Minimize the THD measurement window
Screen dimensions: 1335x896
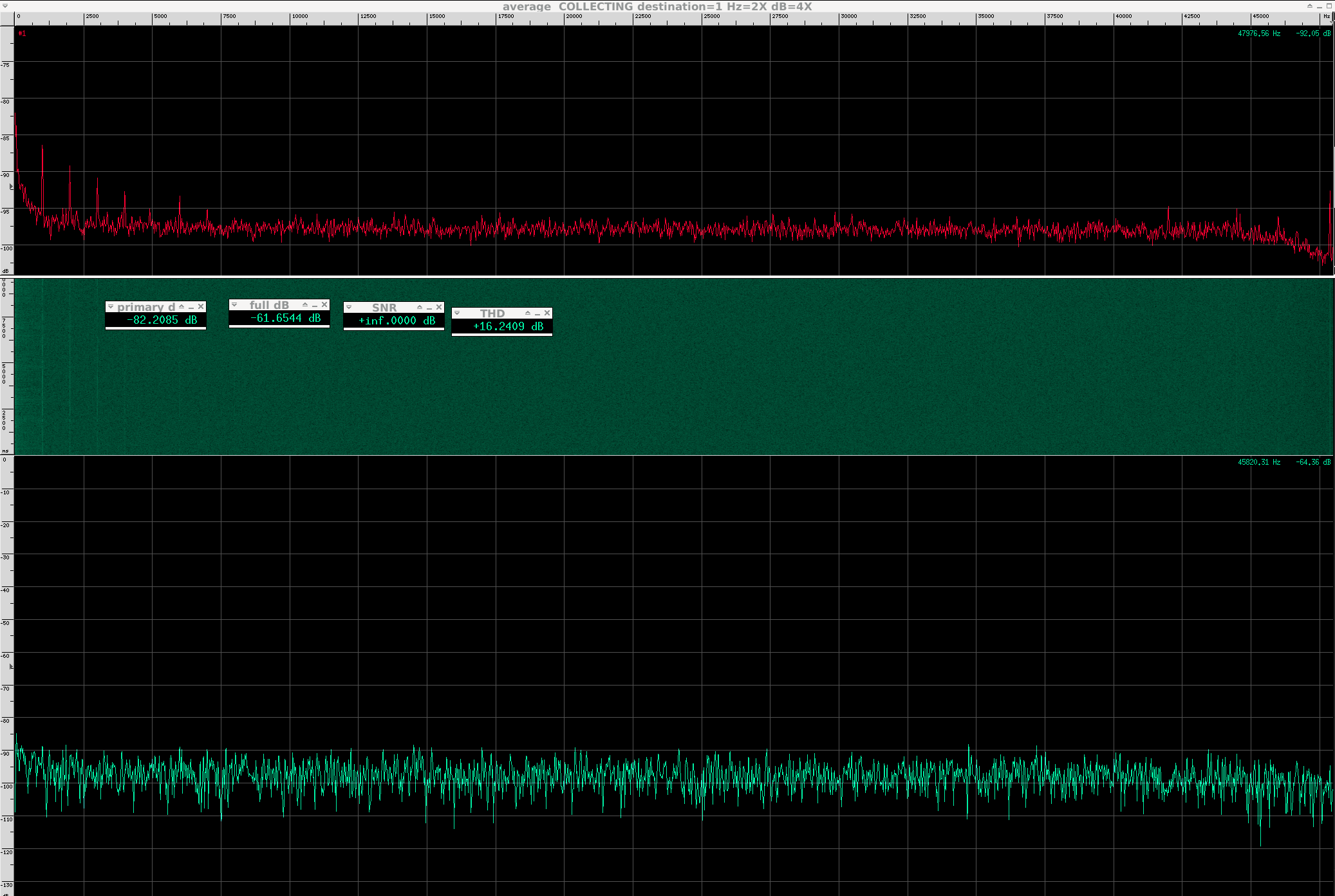click(537, 314)
